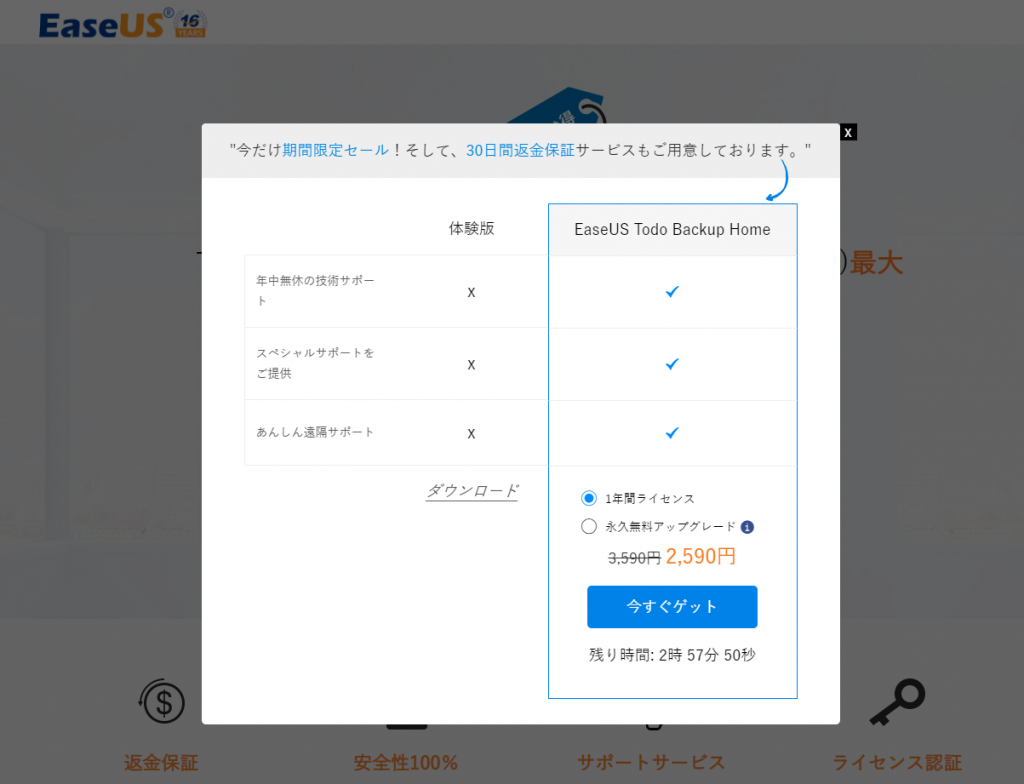The width and height of the screenshot is (1024, 784).
Task: Click the 返金保証 label in background page
Action: click(x=161, y=762)
